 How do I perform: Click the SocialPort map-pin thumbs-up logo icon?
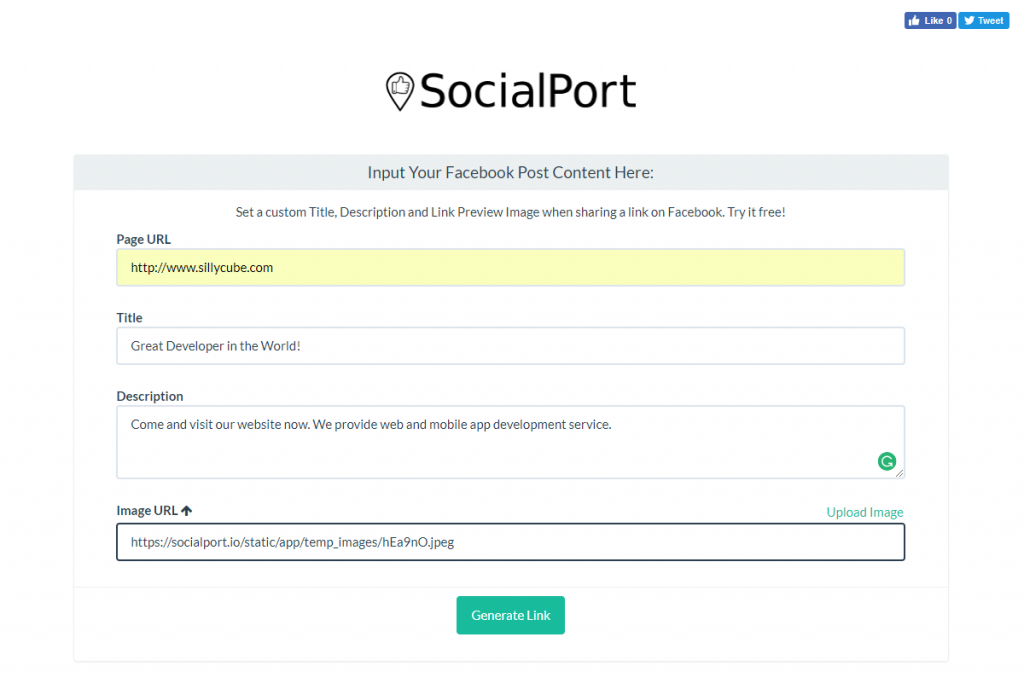(x=400, y=90)
